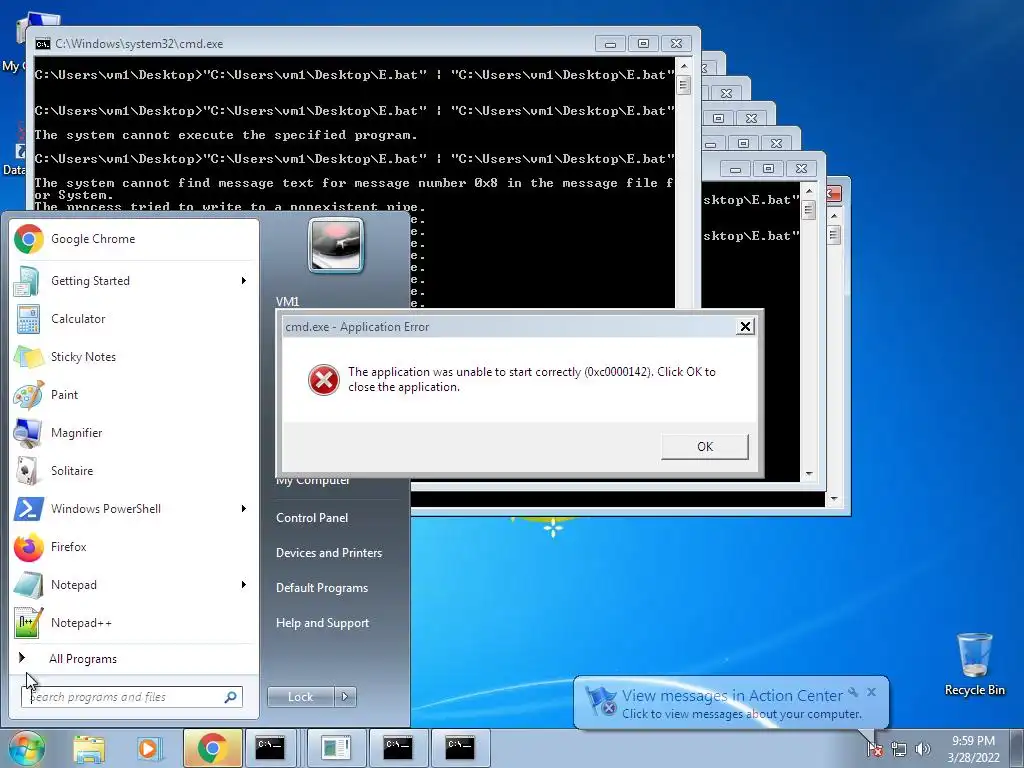Minimize the front cmd.exe window
Image resolution: width=1024 pixels, height=768 pixels.
(x=611, y=44)
